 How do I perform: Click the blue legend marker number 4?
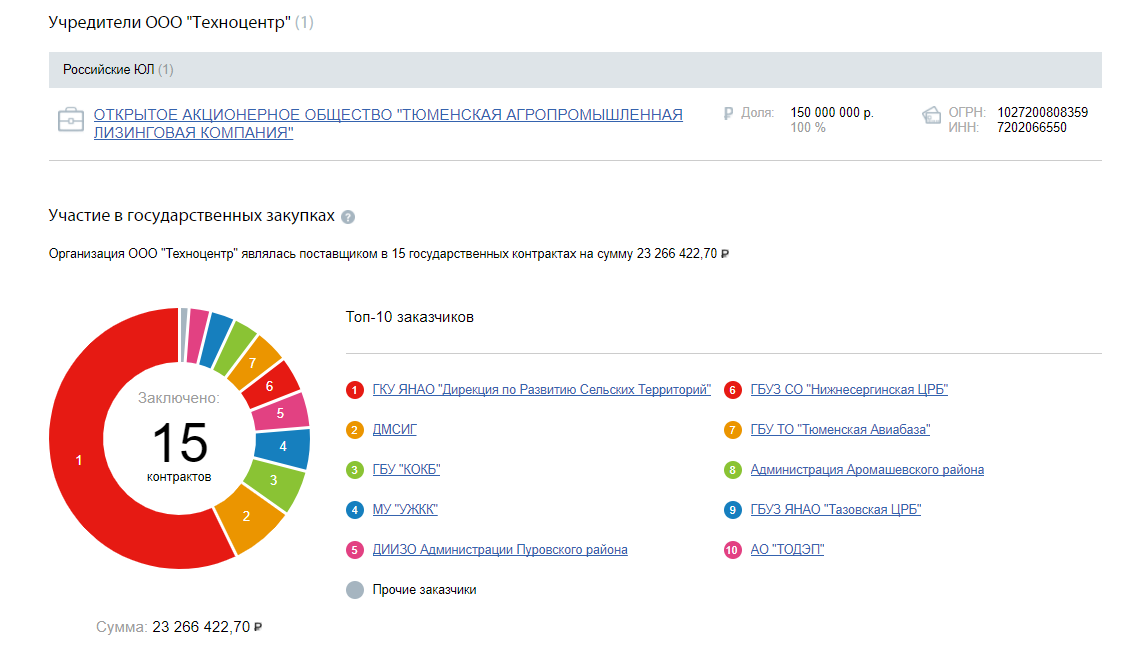pyautogui.click(x=355, y=510)
